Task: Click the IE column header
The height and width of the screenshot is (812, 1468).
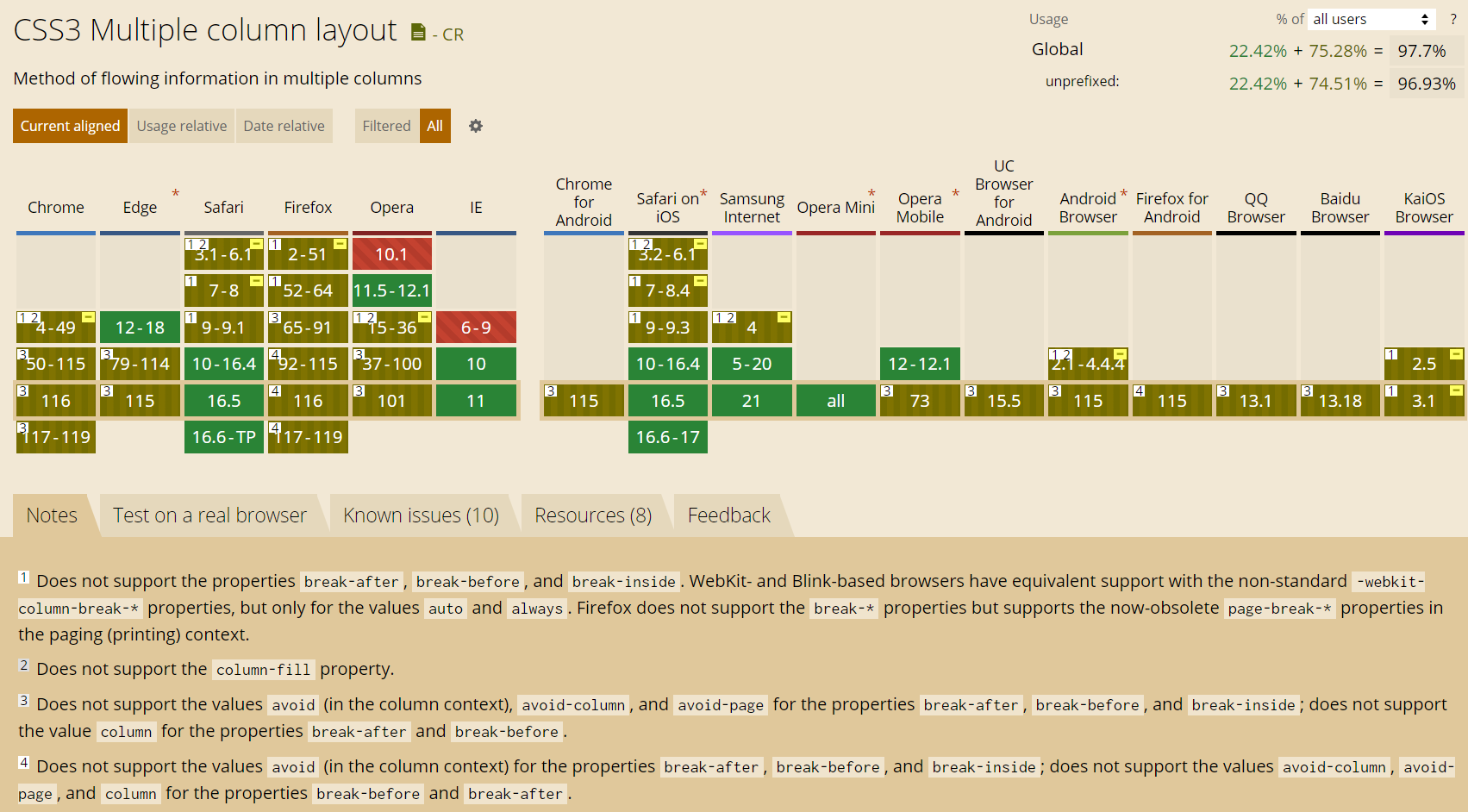Action: 476,208
